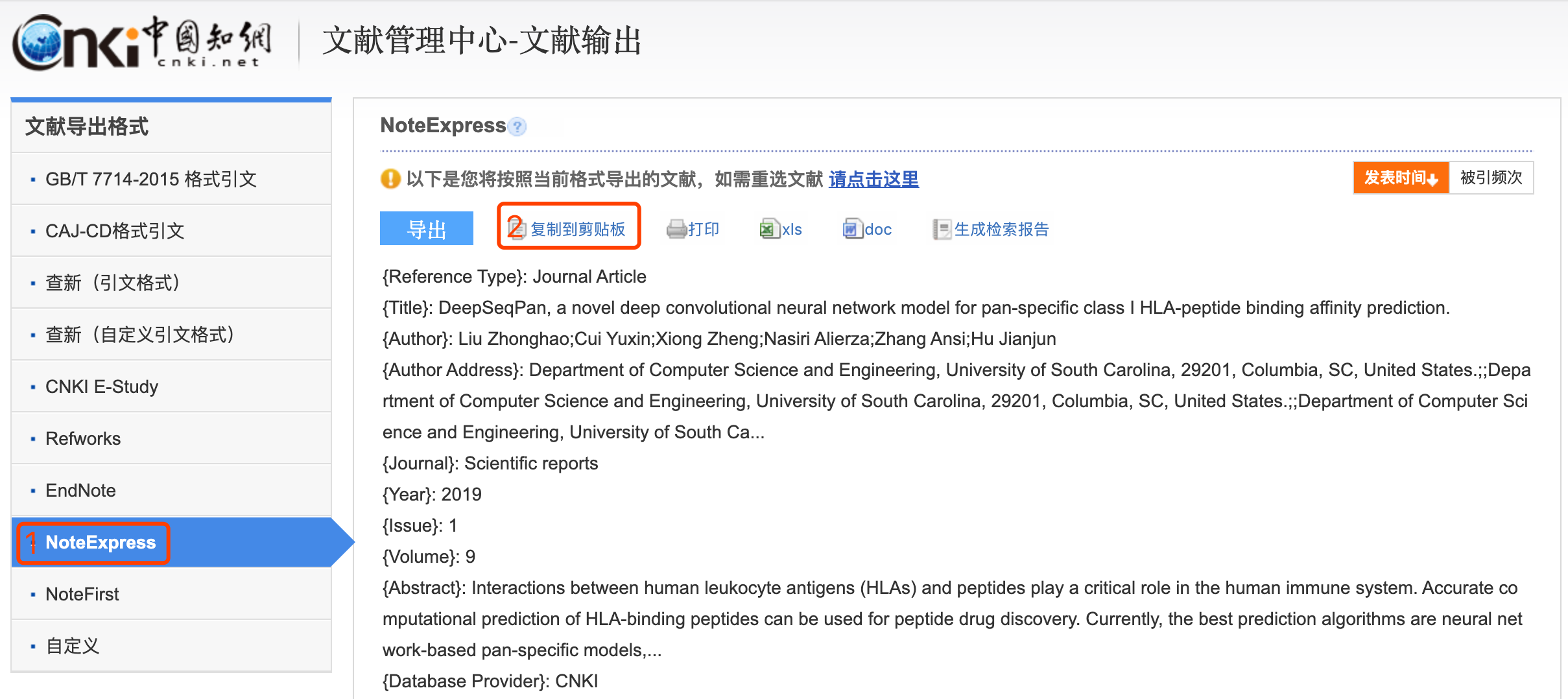Sort results by 被引频次

[1491, 178]
